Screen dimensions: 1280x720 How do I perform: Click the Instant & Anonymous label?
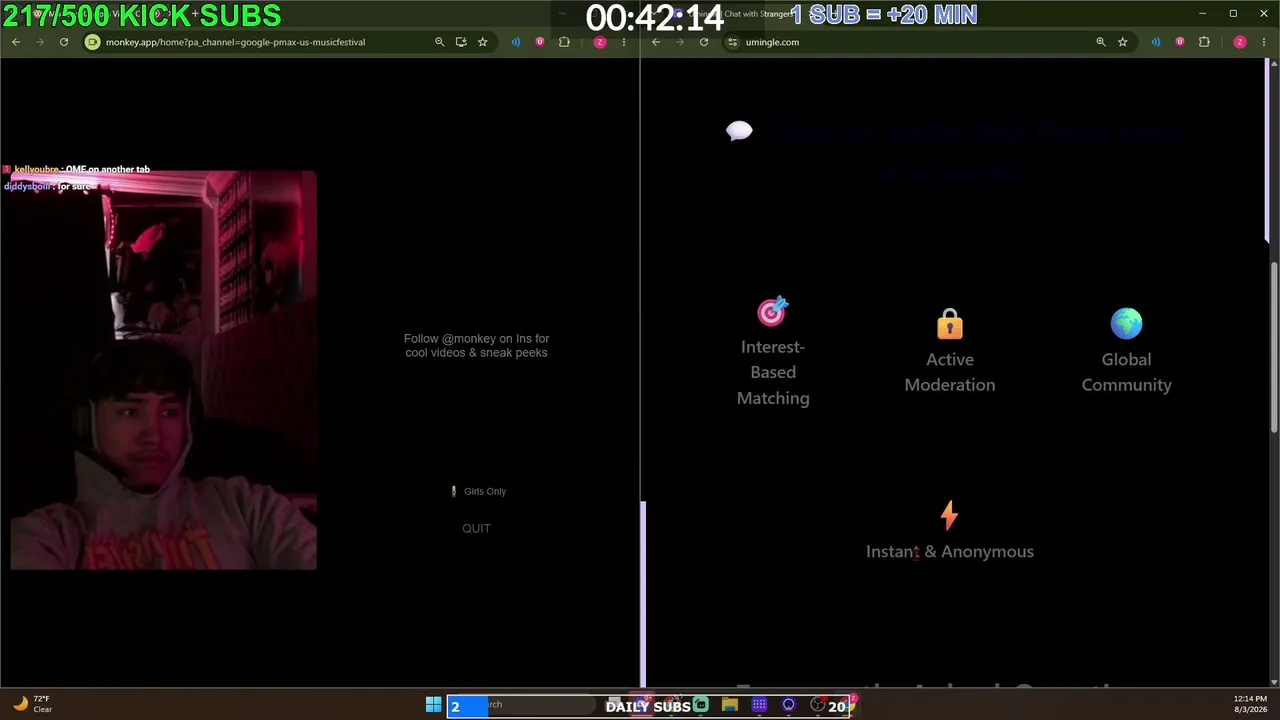[950, 551]
